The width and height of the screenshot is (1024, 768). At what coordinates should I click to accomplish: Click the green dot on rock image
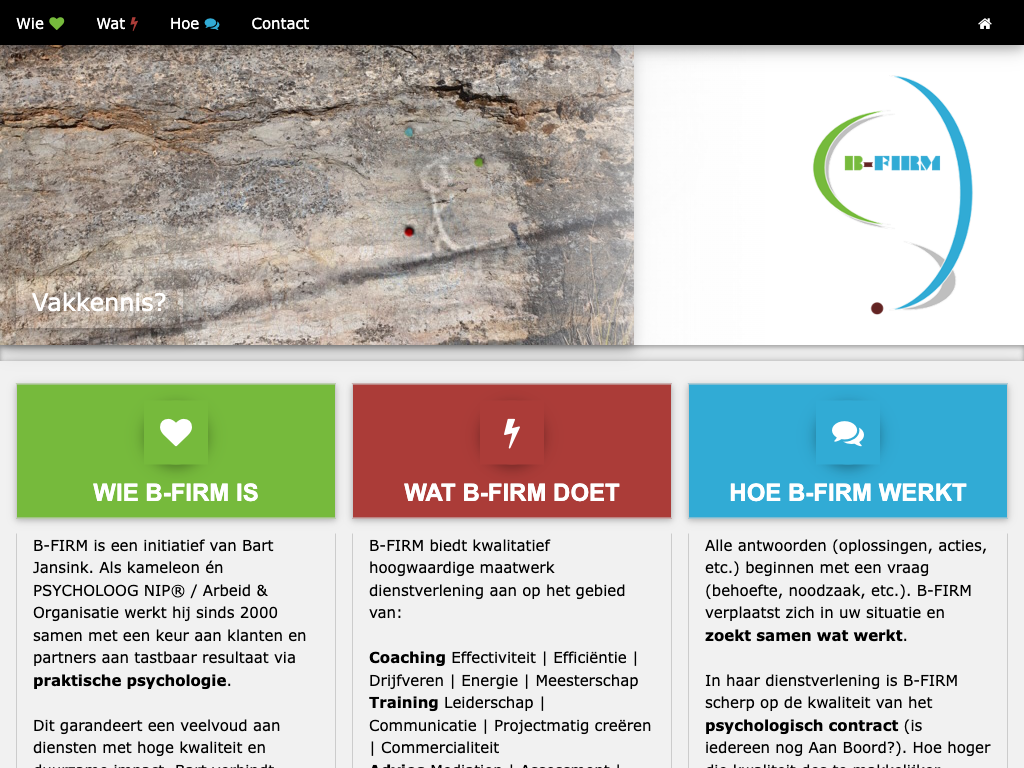[x=479, y=161]
